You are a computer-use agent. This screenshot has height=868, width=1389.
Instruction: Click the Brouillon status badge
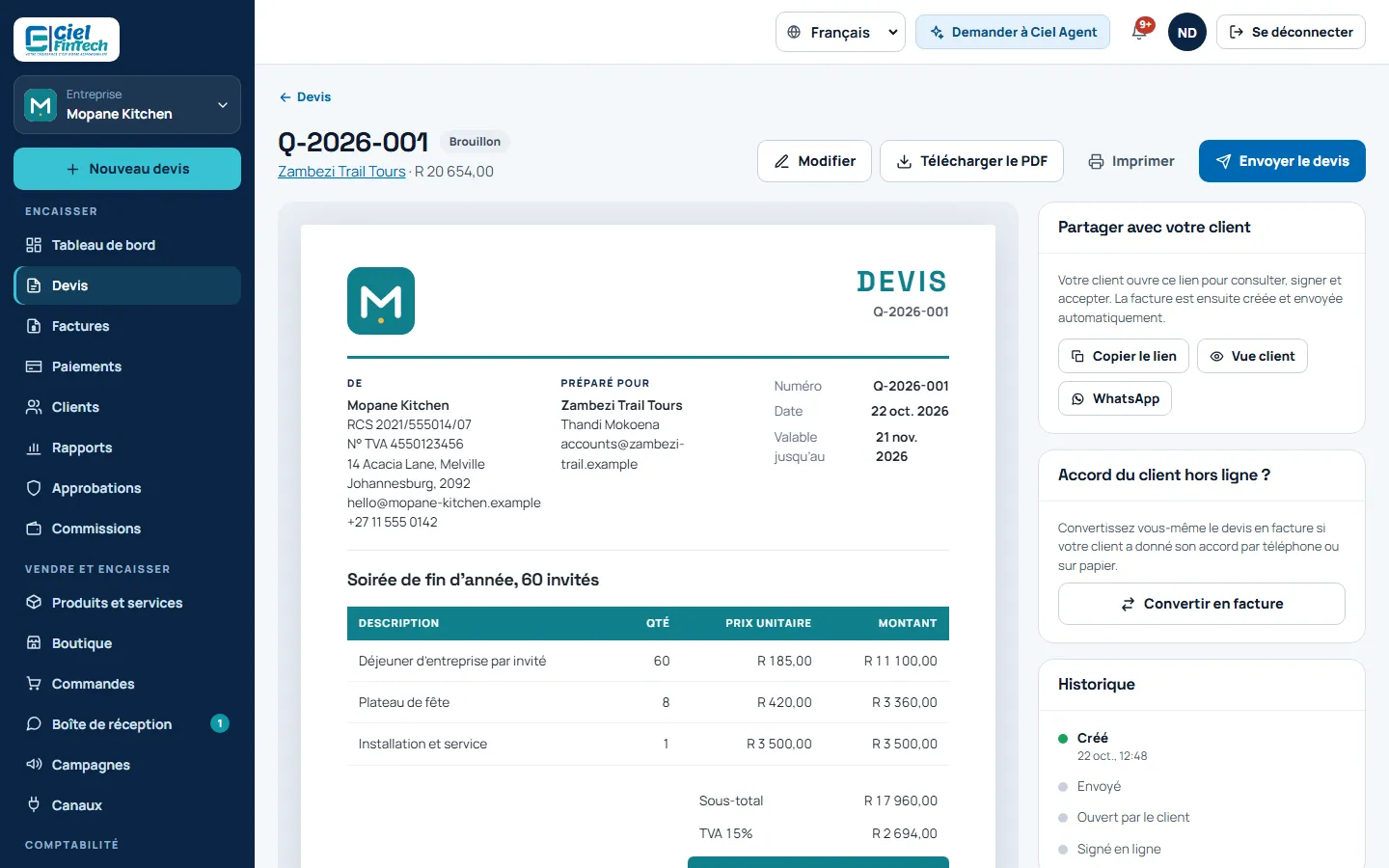pos(475,142)
